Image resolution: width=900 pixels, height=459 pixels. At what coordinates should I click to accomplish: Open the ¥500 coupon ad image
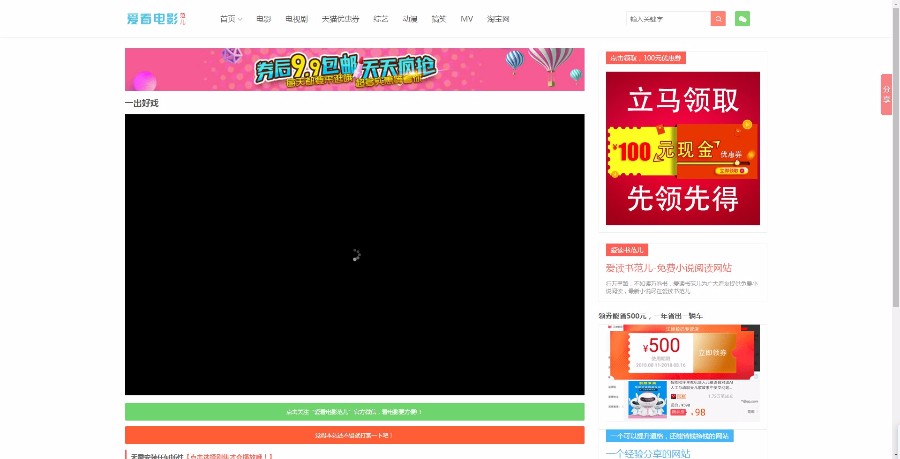click(683, 373)
